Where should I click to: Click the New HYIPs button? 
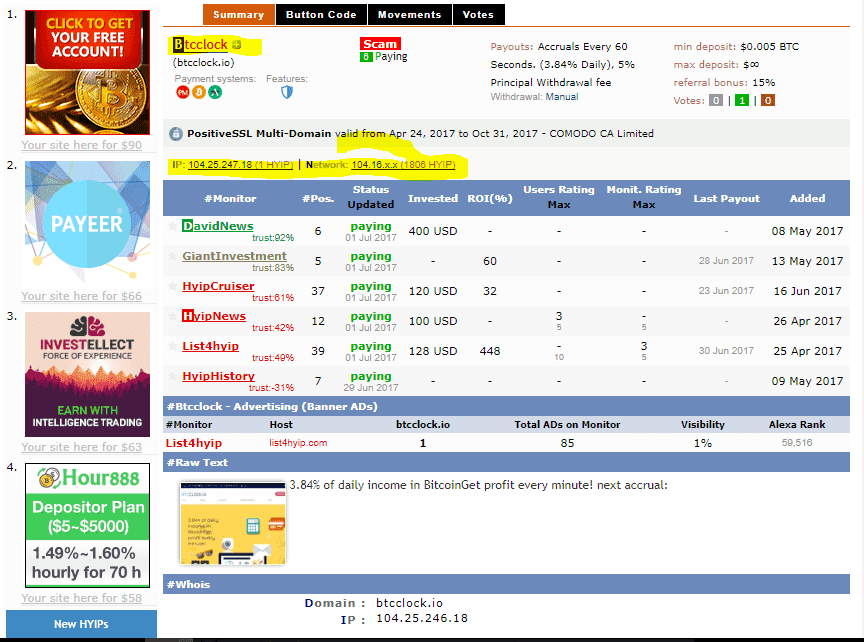point(81,624)
